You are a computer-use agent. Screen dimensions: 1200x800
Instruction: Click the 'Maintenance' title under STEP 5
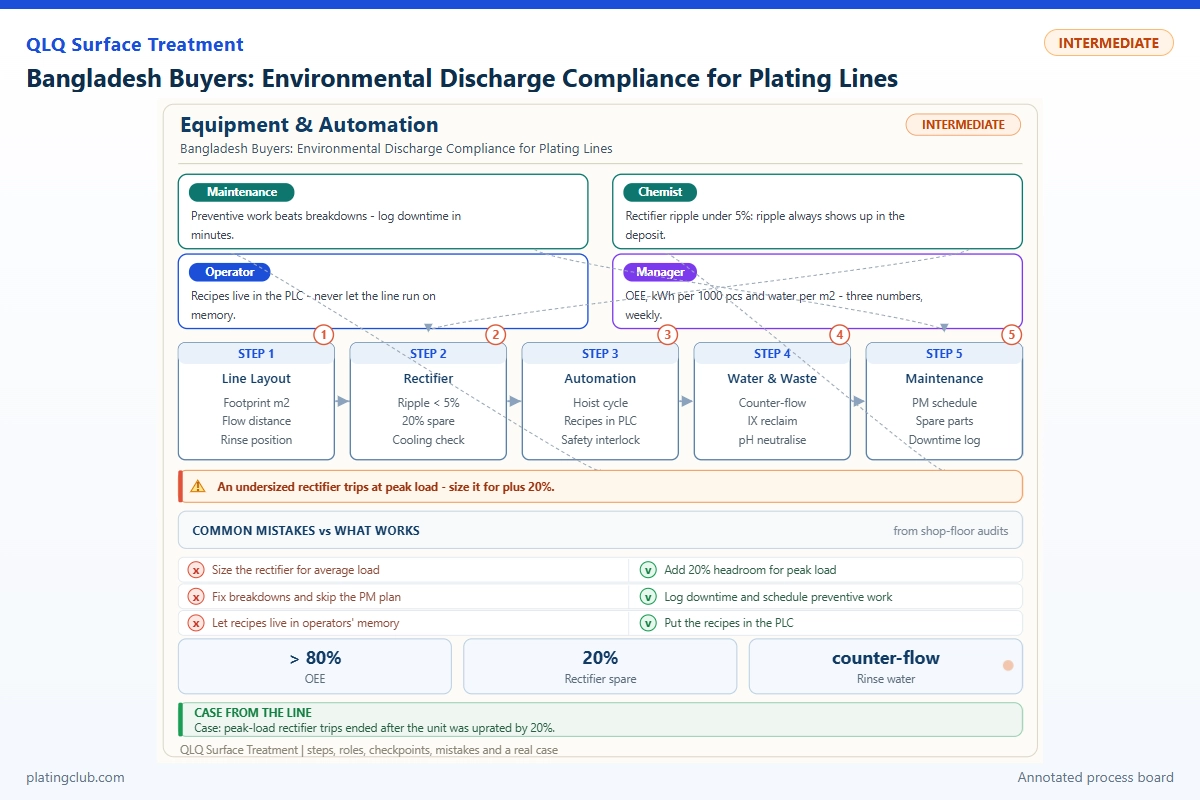pyautogui.click(x=944, y=379)
